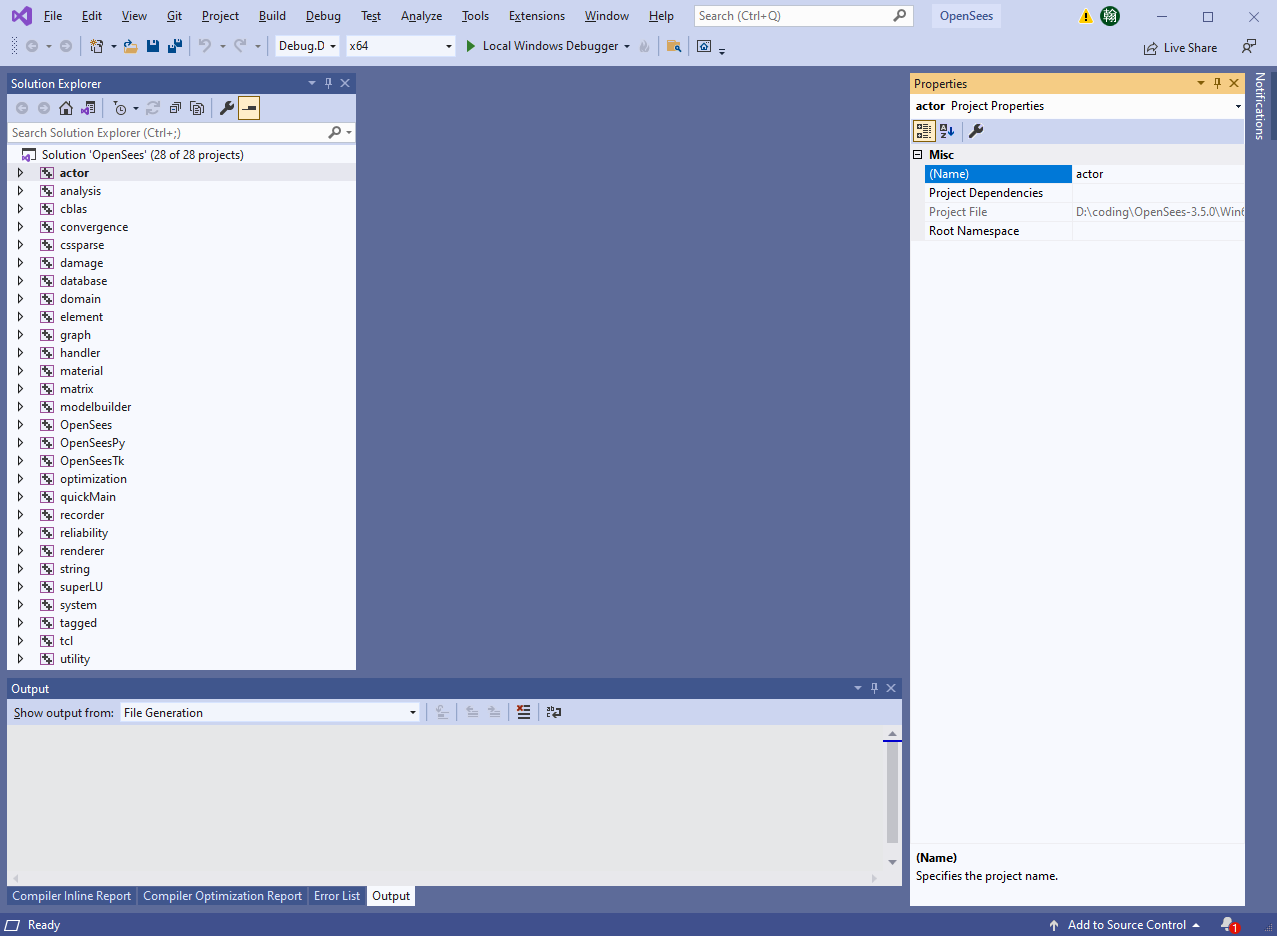Toggle Categorized view in Properties panel
Viewport: 1277px width, 936px height.
924,131
